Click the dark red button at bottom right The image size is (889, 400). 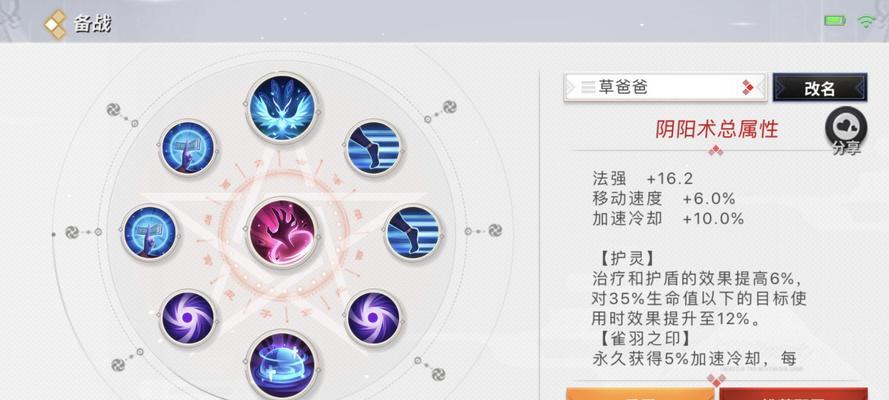pos(794,394)
